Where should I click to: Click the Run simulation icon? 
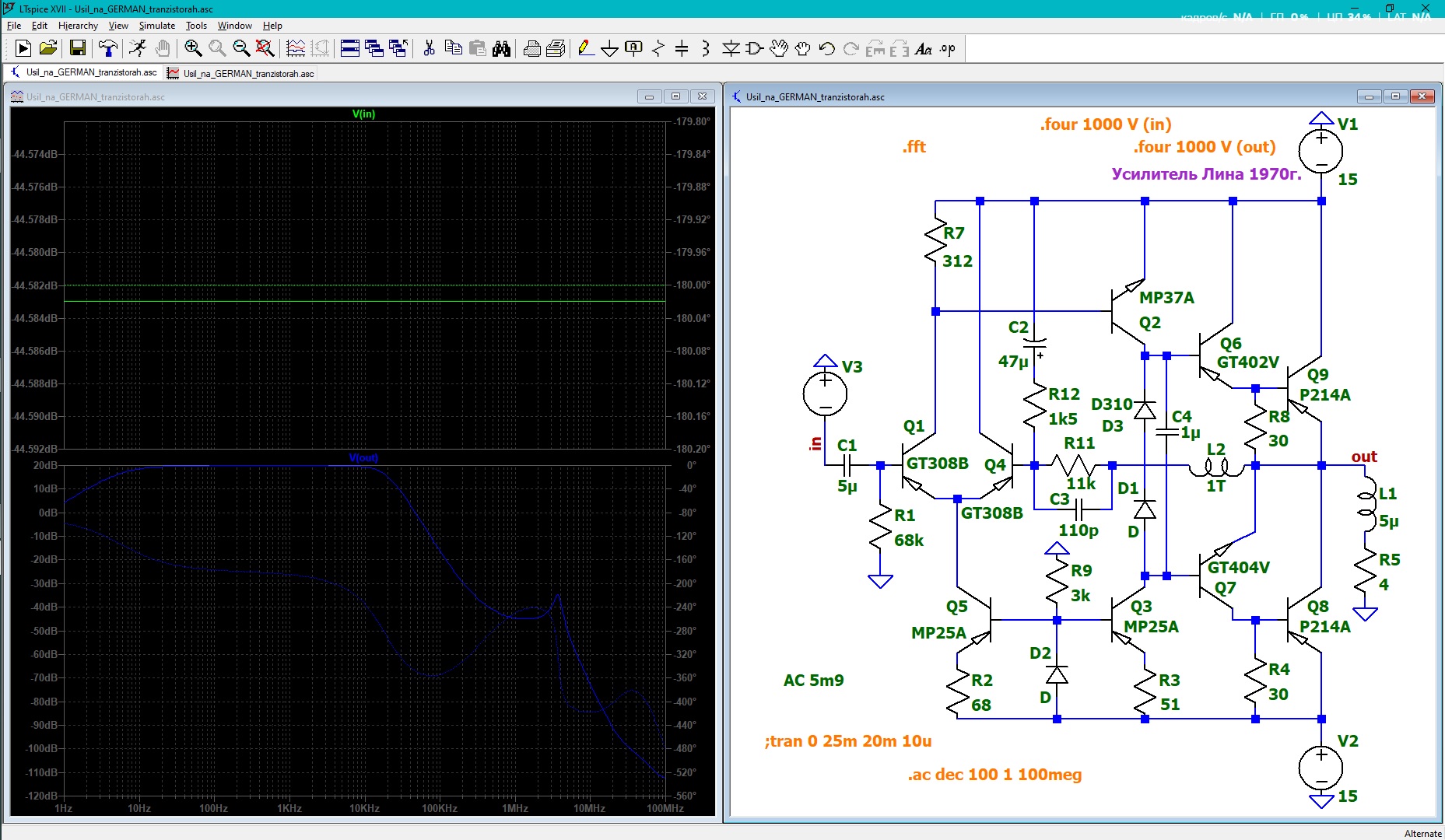pyautogui.click(x=23, y=48)
